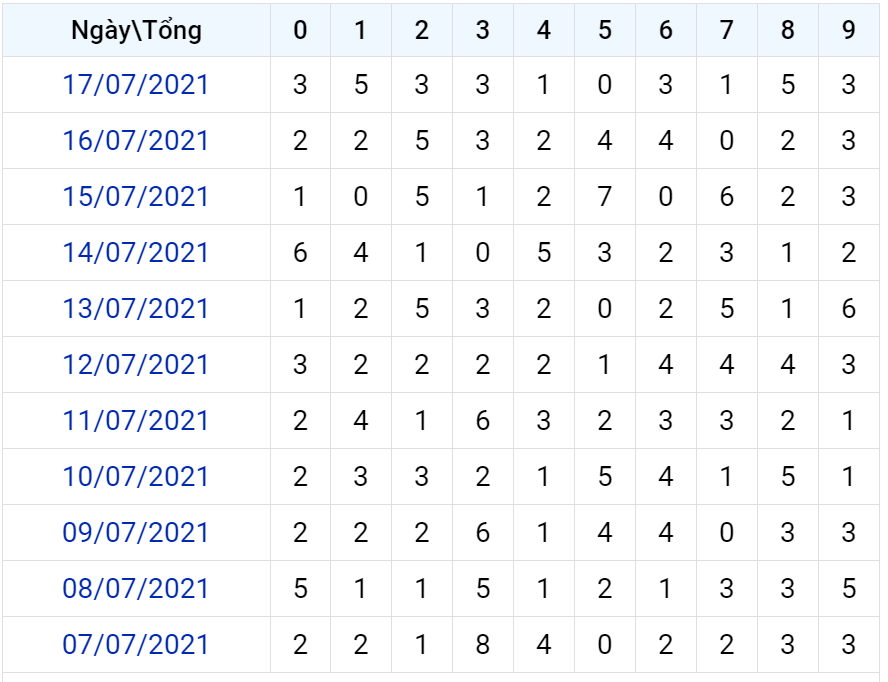The width and height of the screenshot is (888, 682).
Task: Open the 16/07/2021 date link
Action: (x=136, y=141)
